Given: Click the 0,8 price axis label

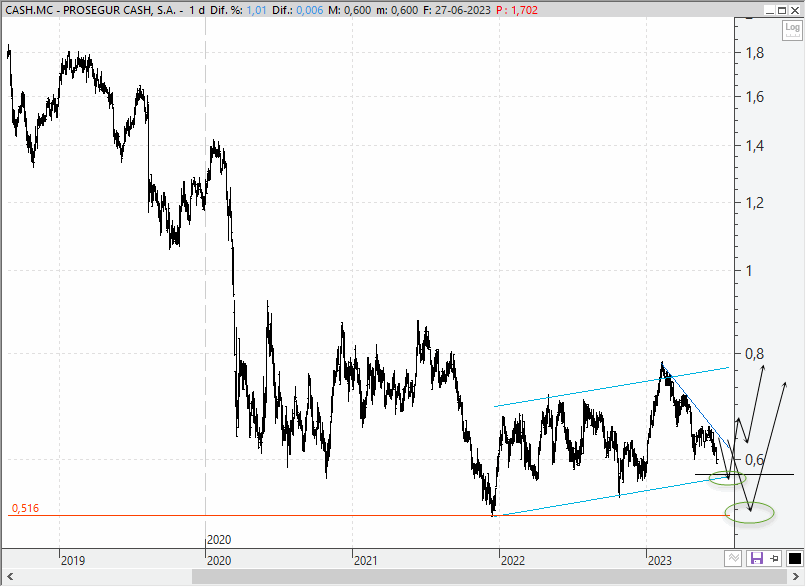Looking at the screenshot, I should pos(755,354).
